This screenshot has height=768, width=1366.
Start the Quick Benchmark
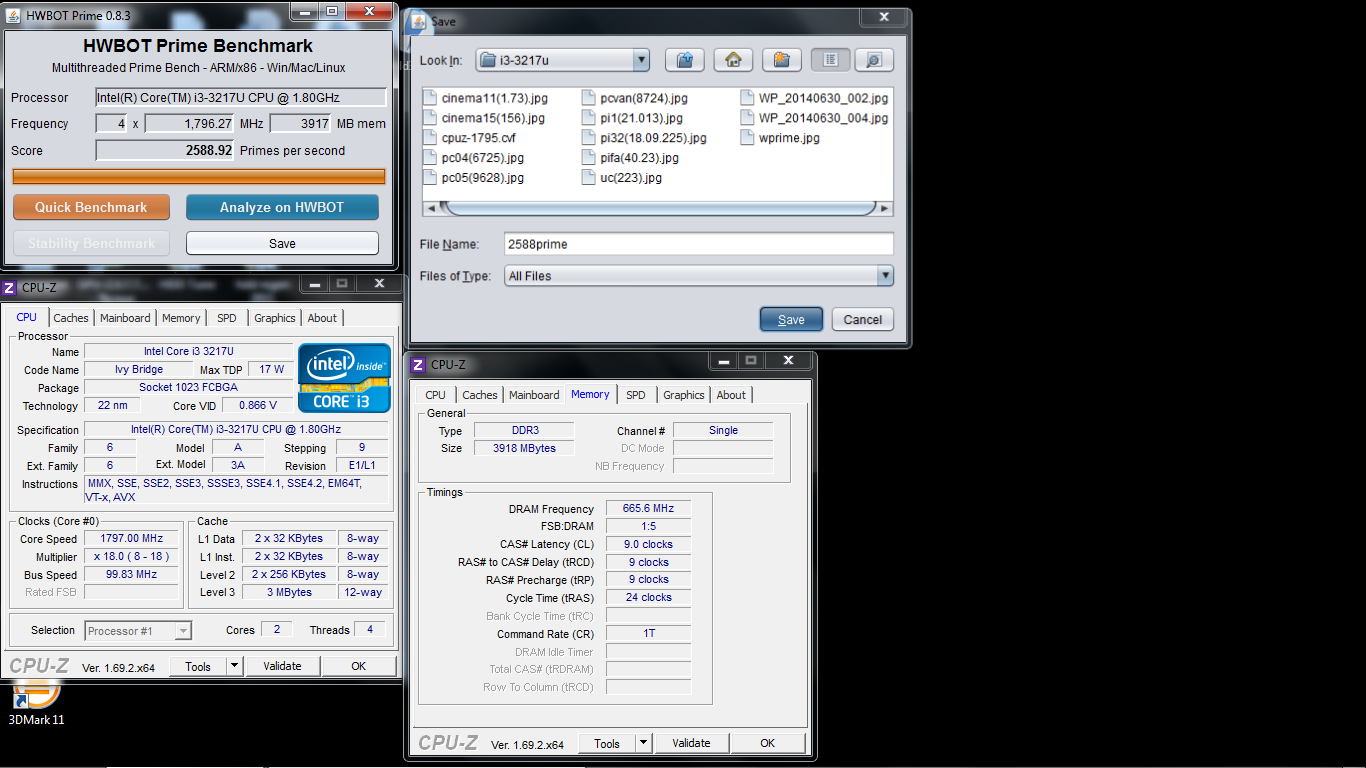coord(91,207)
